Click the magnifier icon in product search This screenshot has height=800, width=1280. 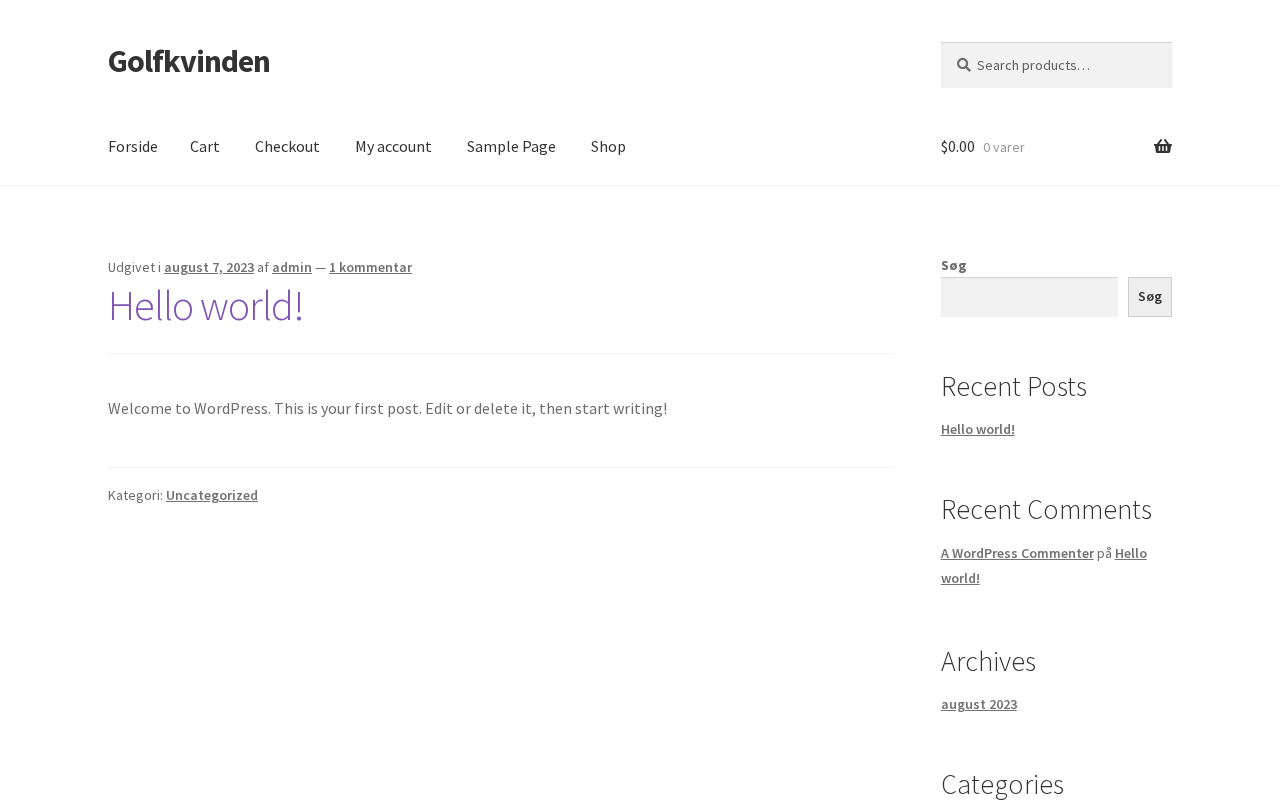[963, 65]
